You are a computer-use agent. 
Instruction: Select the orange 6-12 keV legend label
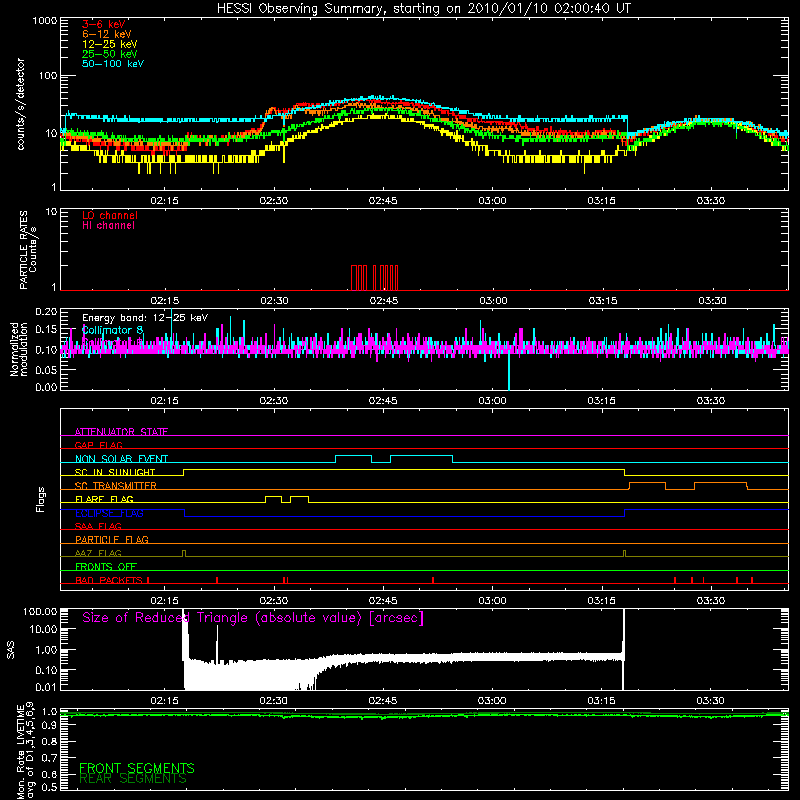[107, 34]
